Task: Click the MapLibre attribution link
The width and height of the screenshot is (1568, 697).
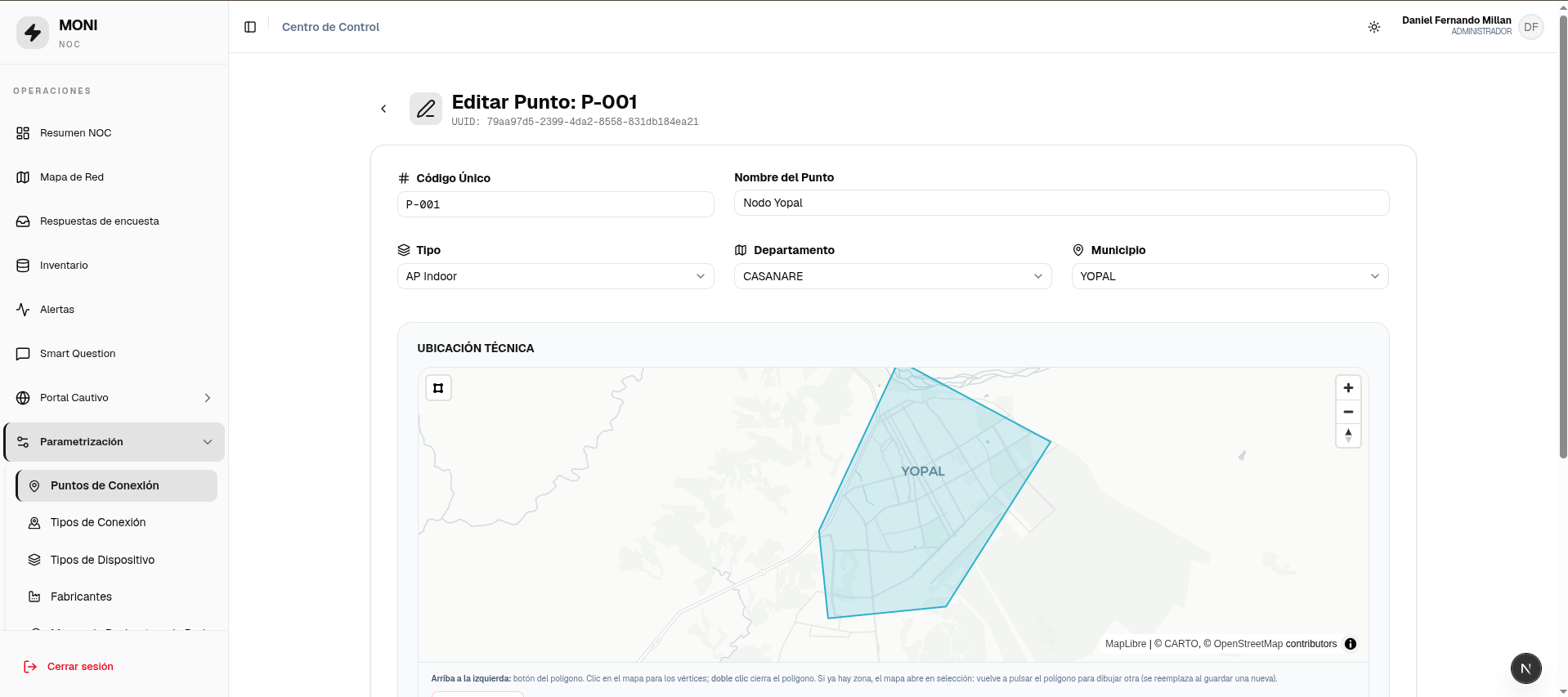Action: point(1126,644)
